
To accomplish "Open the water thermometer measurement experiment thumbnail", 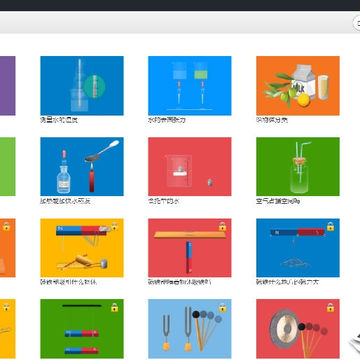I will (x=82, y=86).
